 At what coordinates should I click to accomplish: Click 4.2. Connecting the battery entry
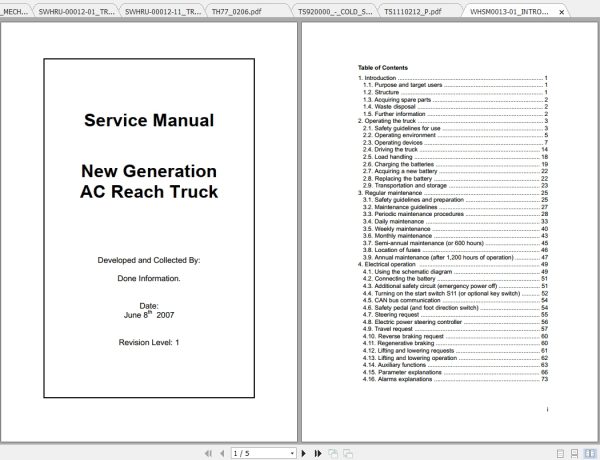pyautogui.click(x=455, y=279)
